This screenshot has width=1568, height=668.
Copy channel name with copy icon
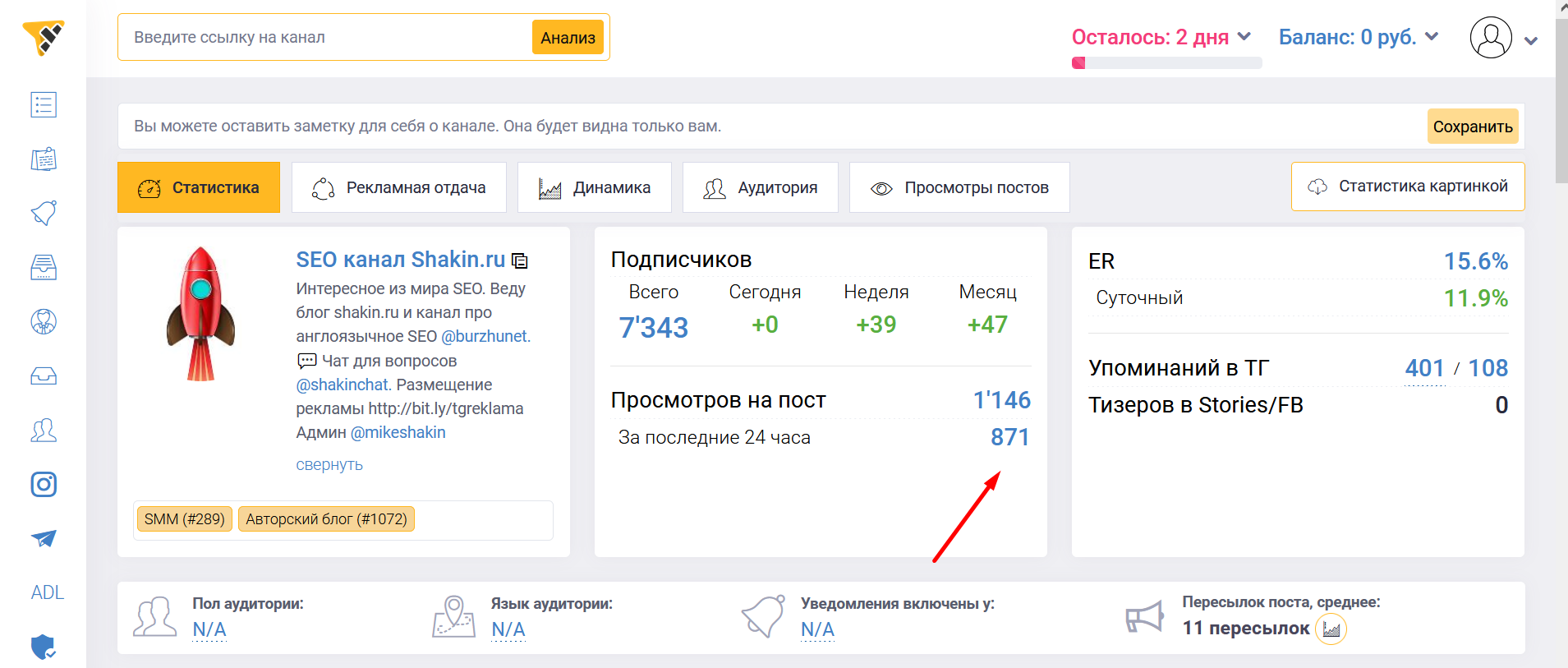pos(519,260)
